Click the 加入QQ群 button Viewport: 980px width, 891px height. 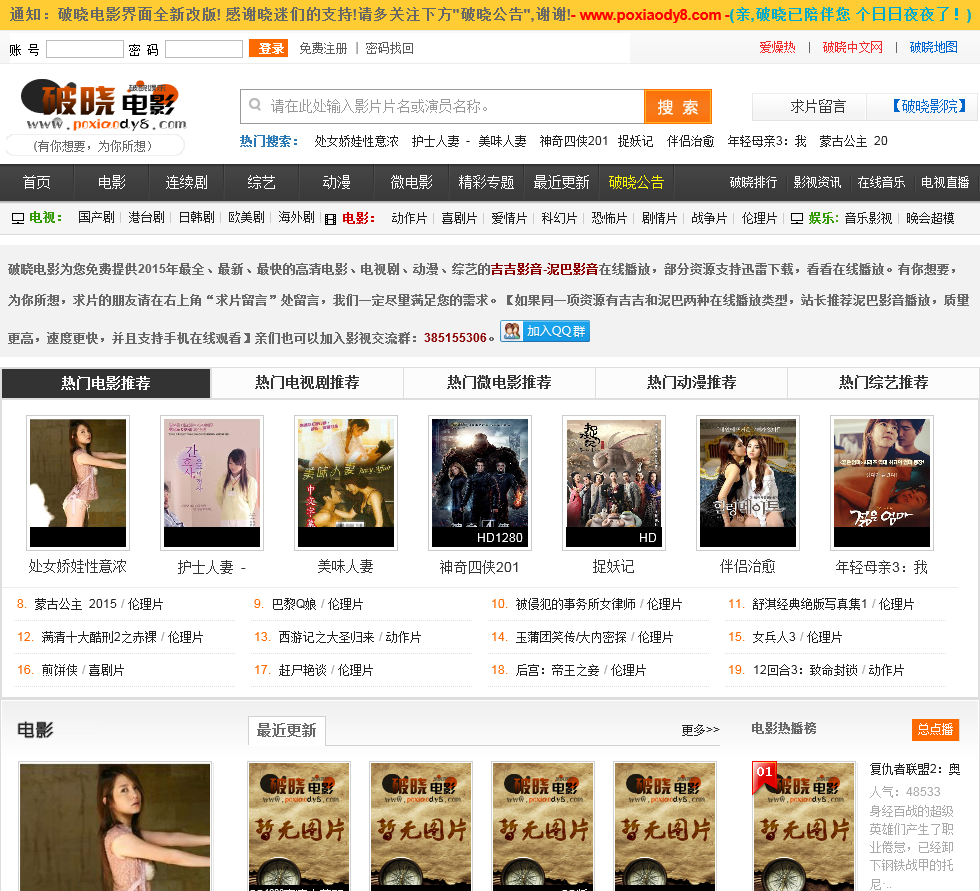coord(545,331)
